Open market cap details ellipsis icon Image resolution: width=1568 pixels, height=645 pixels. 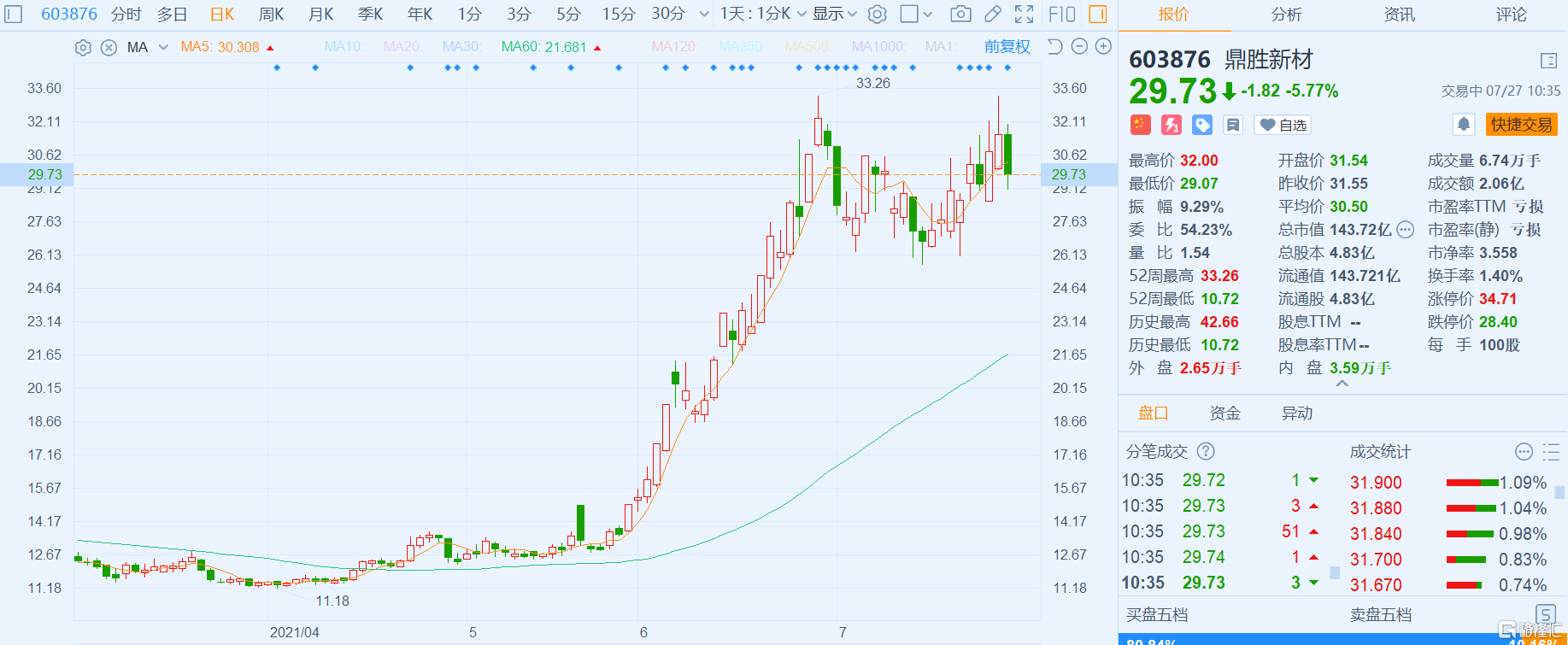1406,230
